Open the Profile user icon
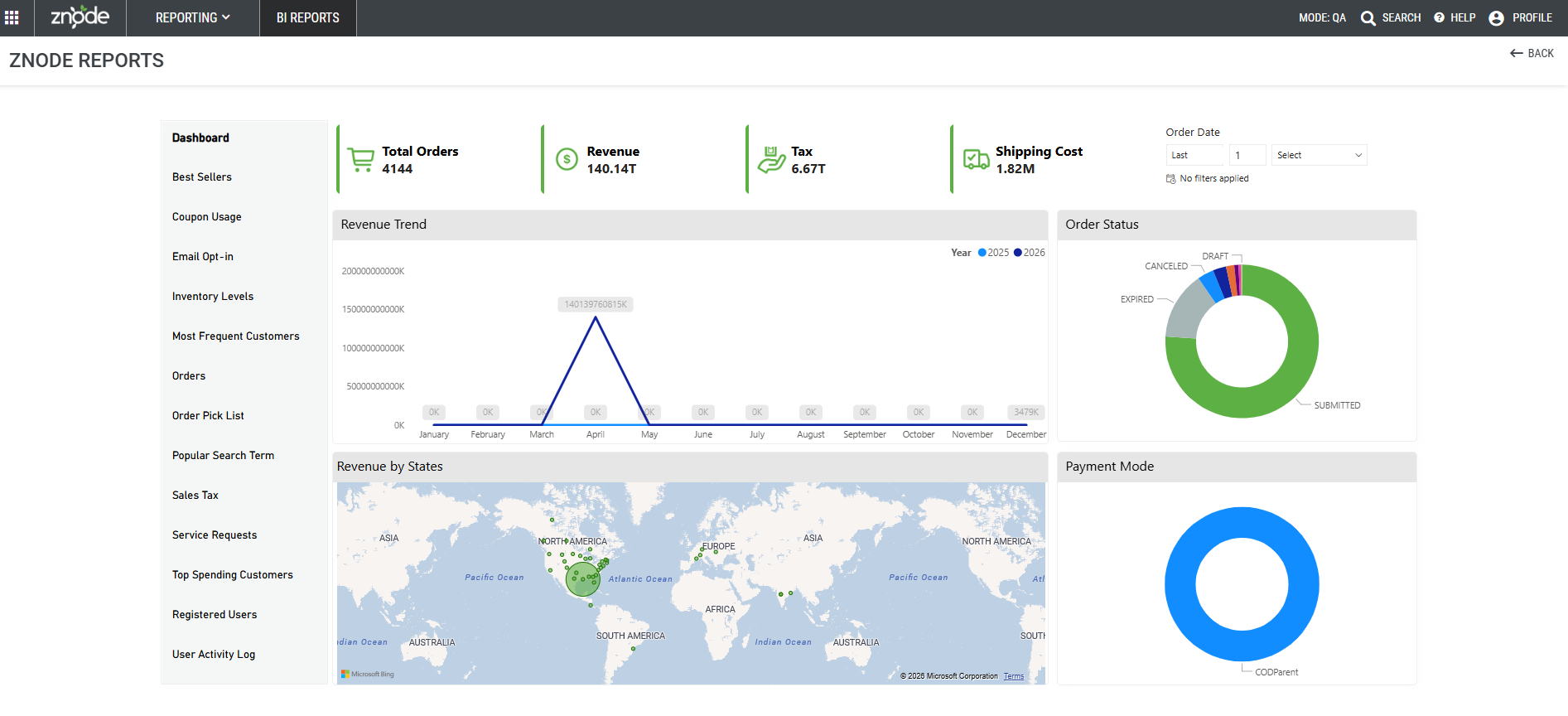The height and width of the screenshot is (716, 1568). tap(1496, 18)
